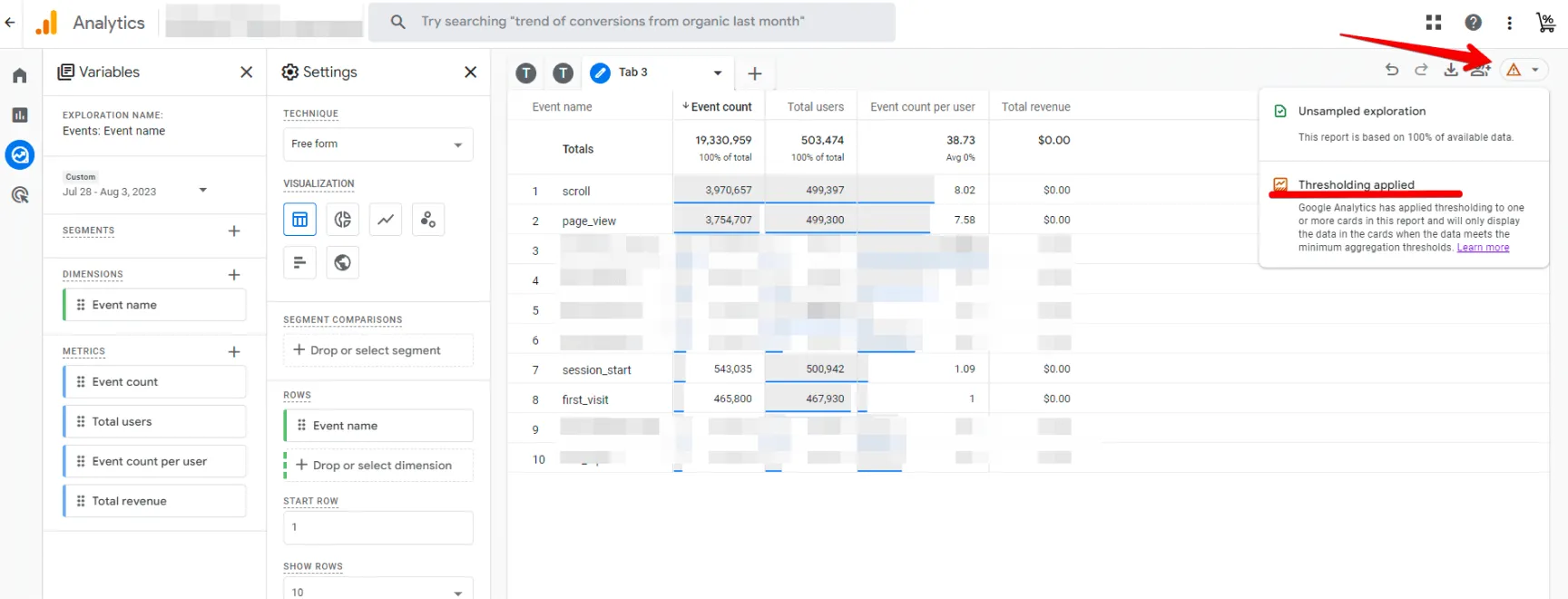Select the Event count per user metric
Viewport: 1568px width, 599px height.
[154, 461]
